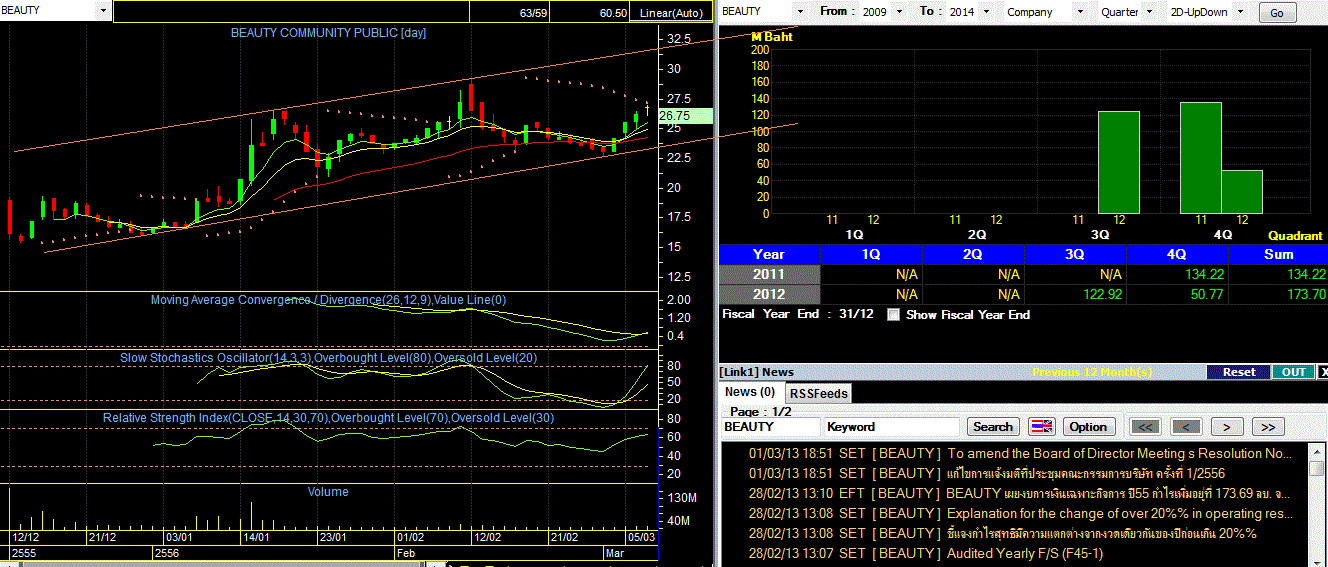Click the Year column header
Screen dimensions: 1328x567
coord(769,254)
